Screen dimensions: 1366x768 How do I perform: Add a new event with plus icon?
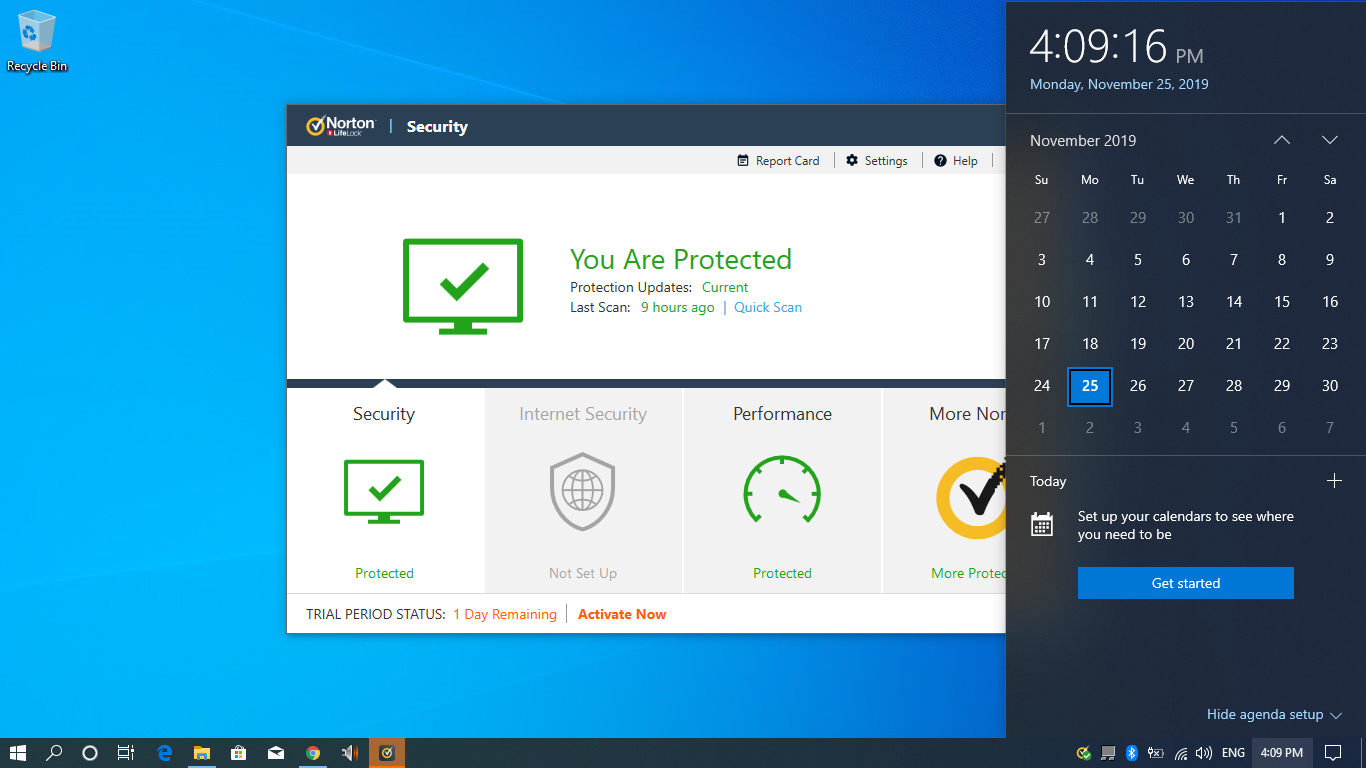(x=1334, y=481)
